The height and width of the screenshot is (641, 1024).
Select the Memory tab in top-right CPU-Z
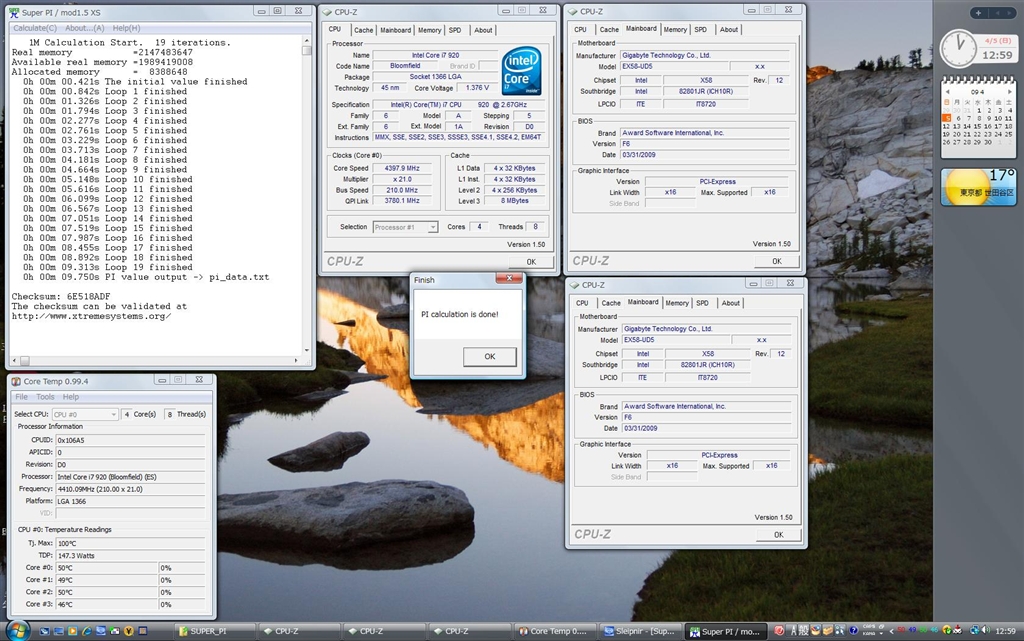click(675, 30)
